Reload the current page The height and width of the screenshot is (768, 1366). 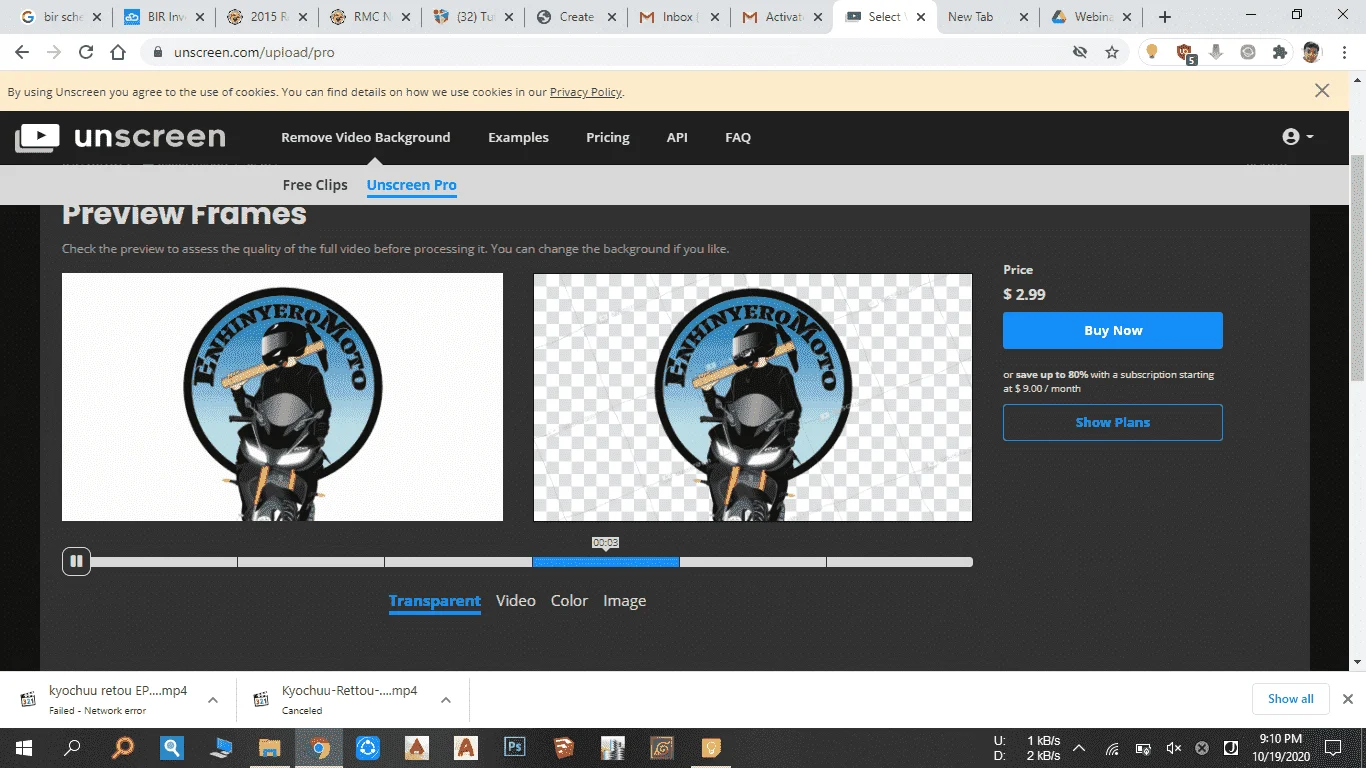(86, 52)
